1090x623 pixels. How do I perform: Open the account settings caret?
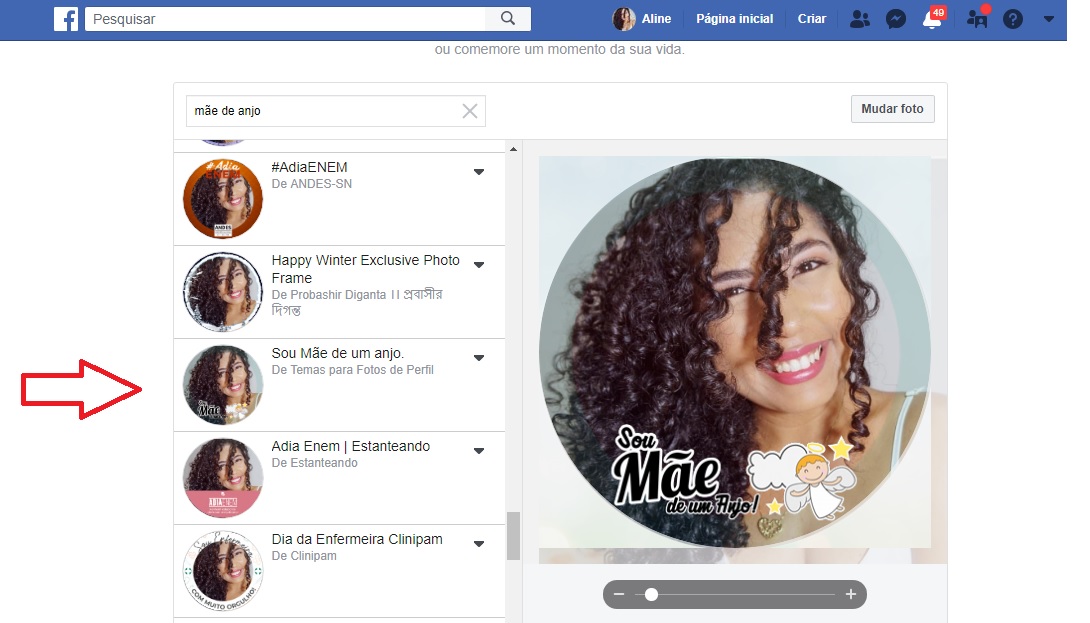pos(1048,18)
